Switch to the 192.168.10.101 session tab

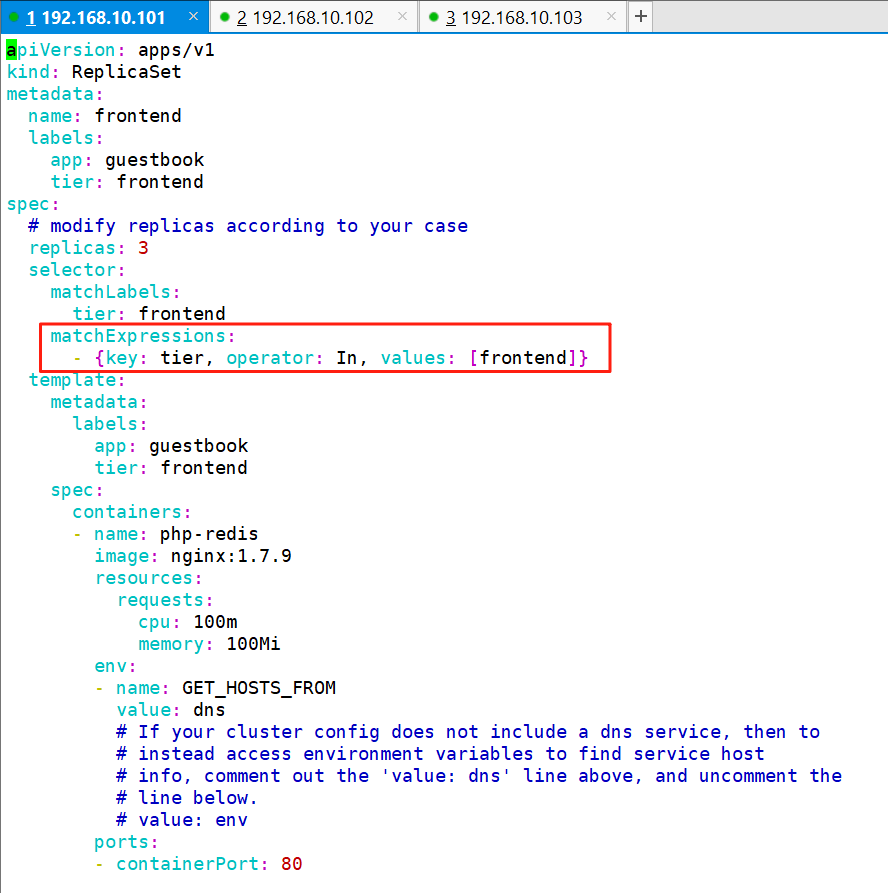coord(103,17)
